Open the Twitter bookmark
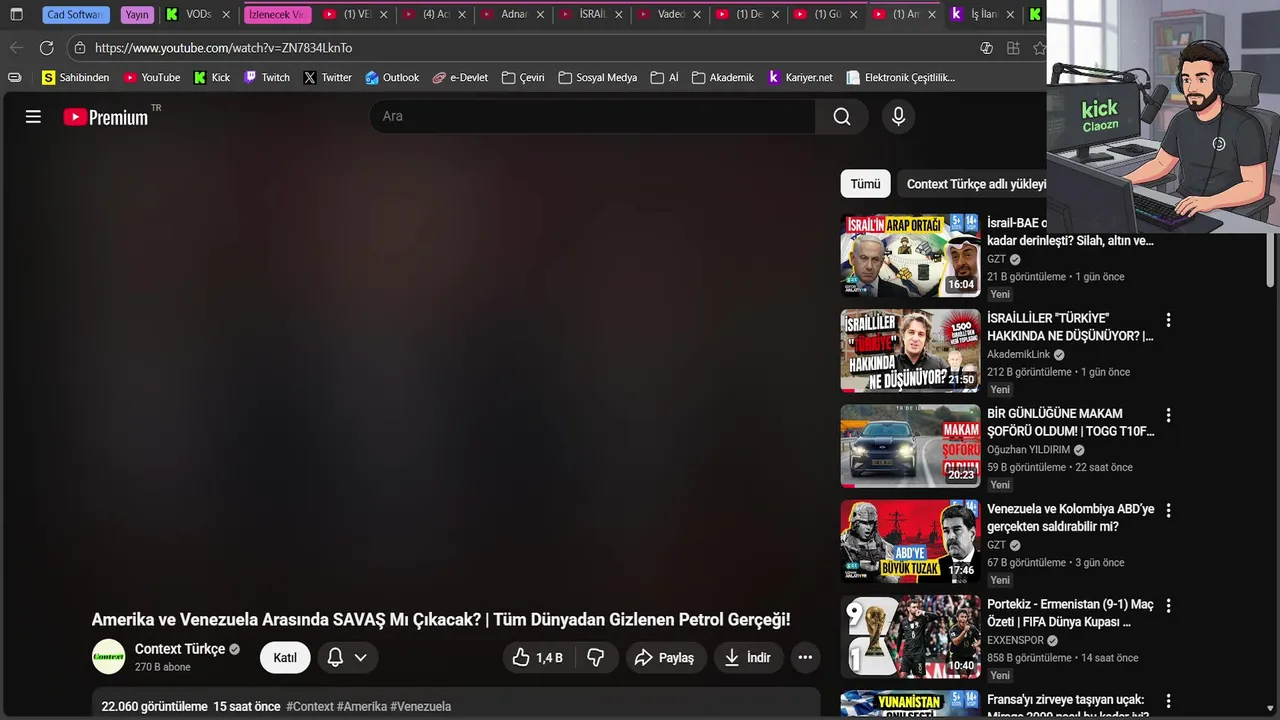The width and height of the screenshot is (1280, 720). coord(327,77)
